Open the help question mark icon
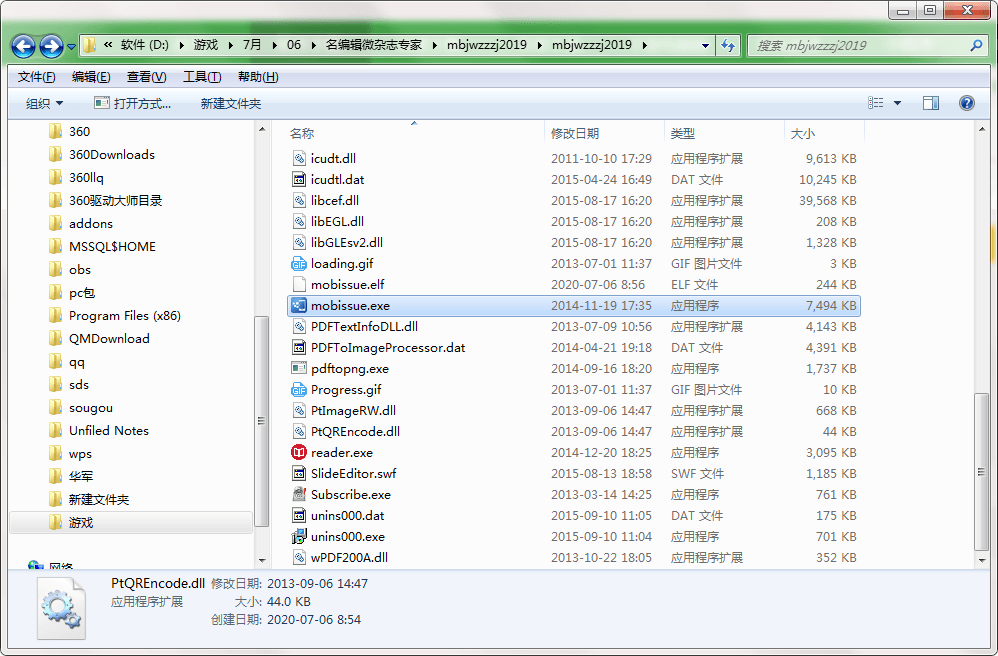The image size is (998, 656). coord(966,103)
